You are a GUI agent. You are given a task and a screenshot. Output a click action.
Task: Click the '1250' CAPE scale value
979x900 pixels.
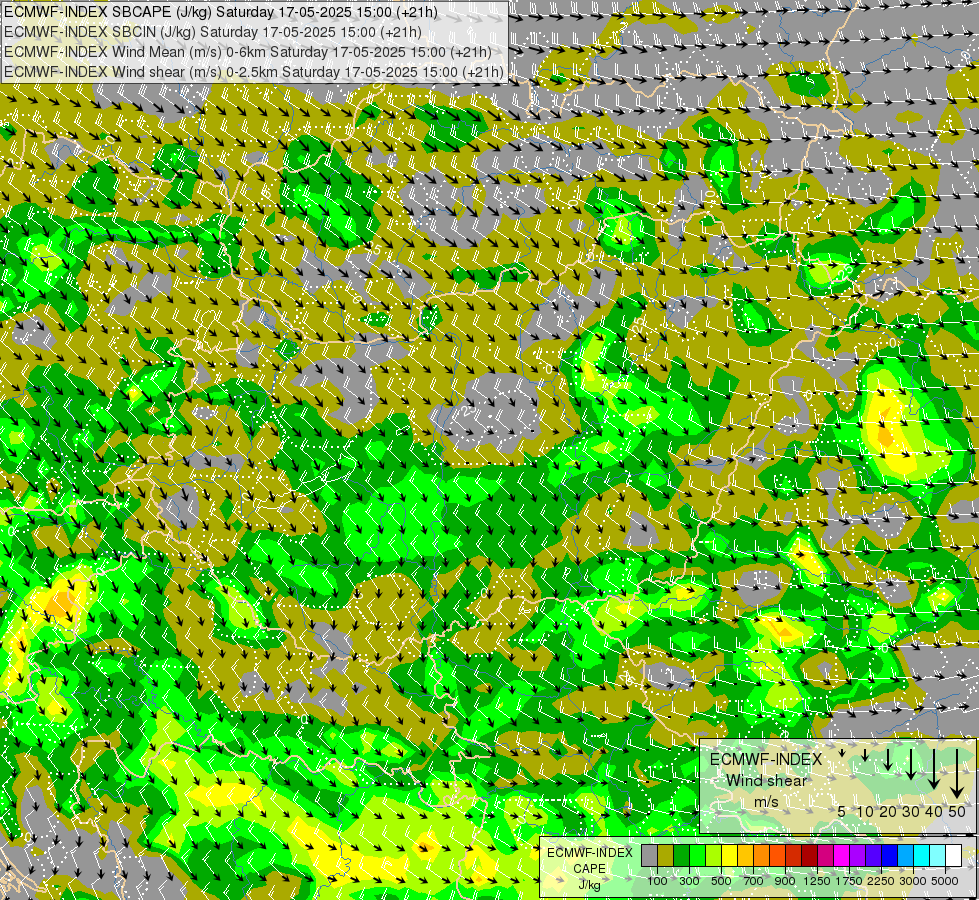(x=817, y=881)
